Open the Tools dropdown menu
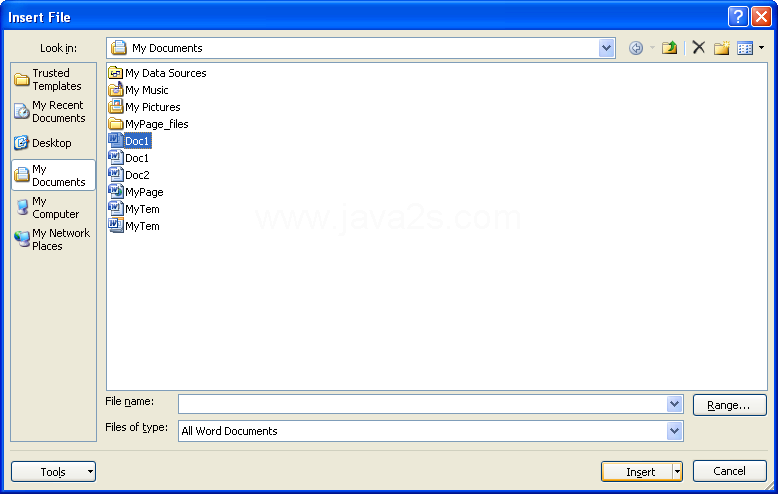The height and width of the screenshot is (494, 778). click(x=53, y=471)
